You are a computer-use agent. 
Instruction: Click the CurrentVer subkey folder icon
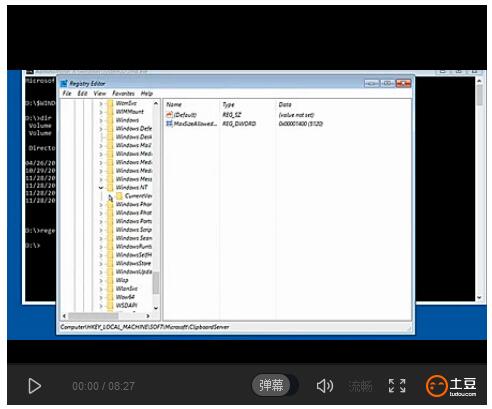point(119,196)
